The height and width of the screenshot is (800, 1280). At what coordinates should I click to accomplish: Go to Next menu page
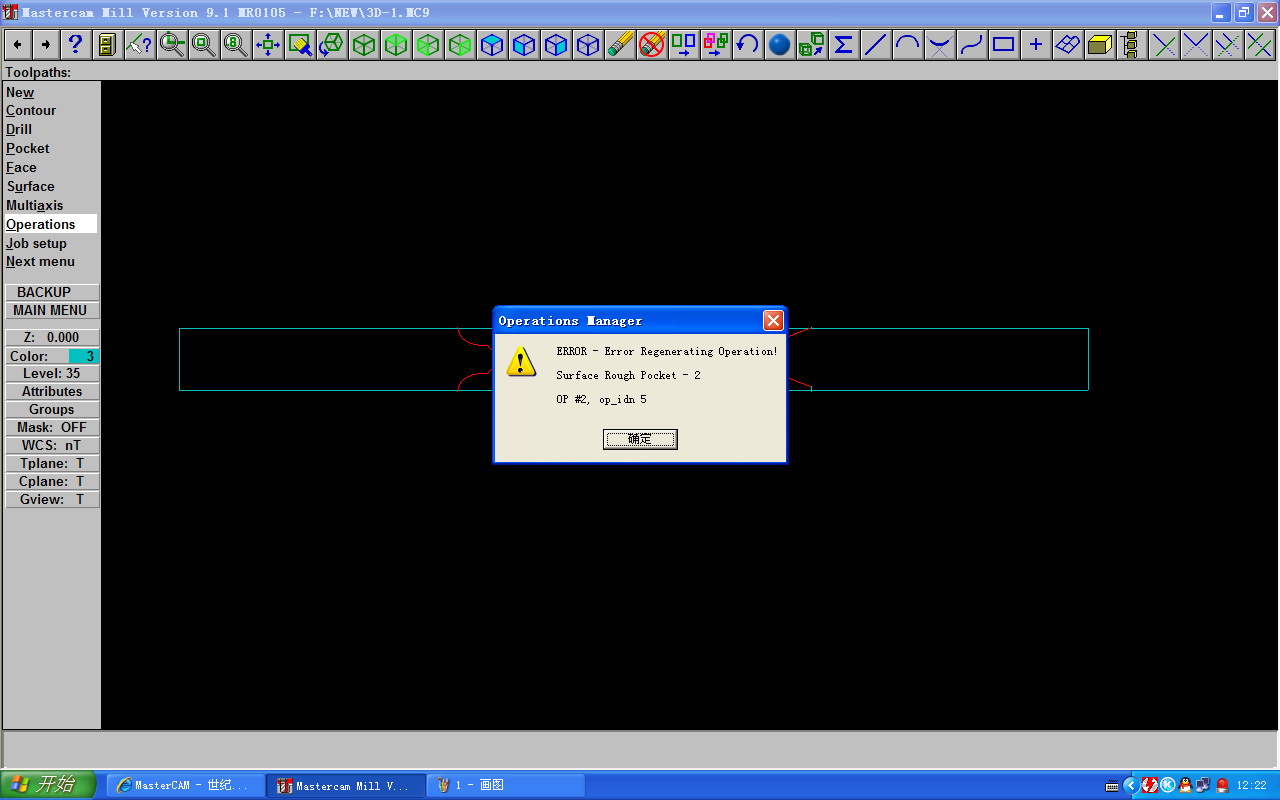pos(41,262)
